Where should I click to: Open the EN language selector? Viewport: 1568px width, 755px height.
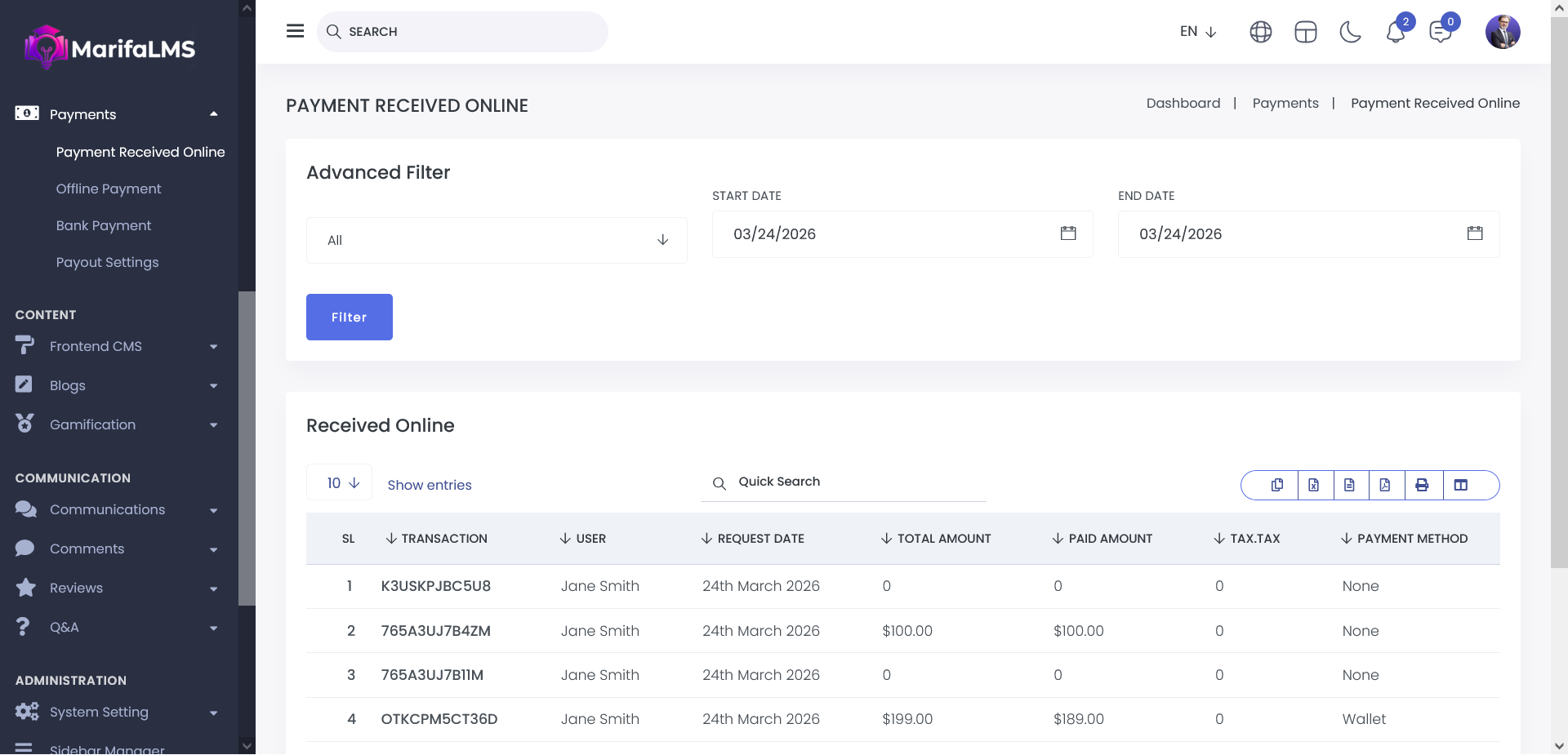tap(1198, 32)
